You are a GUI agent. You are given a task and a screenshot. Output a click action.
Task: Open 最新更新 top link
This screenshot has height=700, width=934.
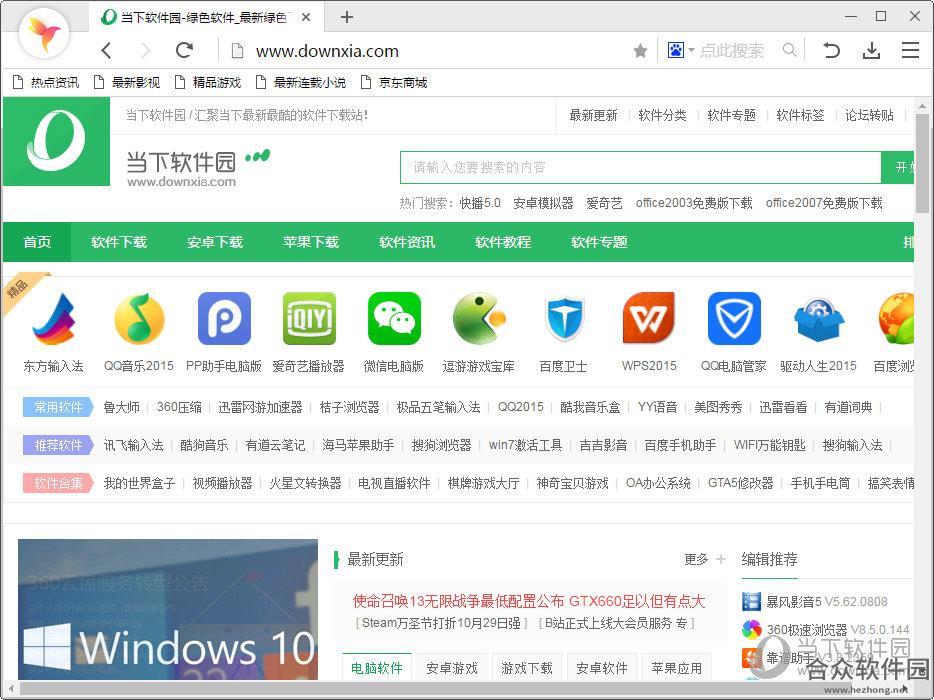point(593,115)
